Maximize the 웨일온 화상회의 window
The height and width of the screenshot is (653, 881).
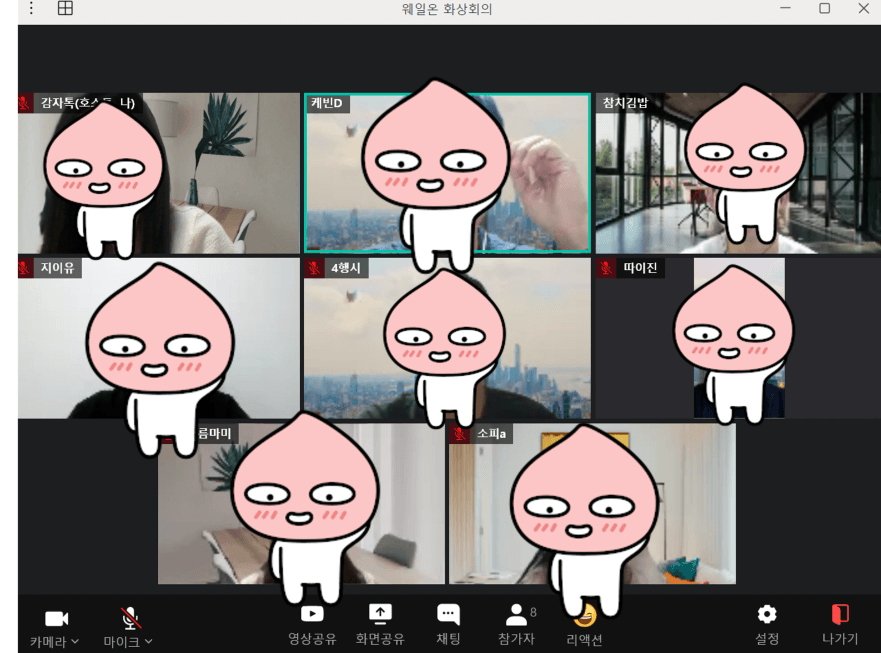click(x=824, y=8)
